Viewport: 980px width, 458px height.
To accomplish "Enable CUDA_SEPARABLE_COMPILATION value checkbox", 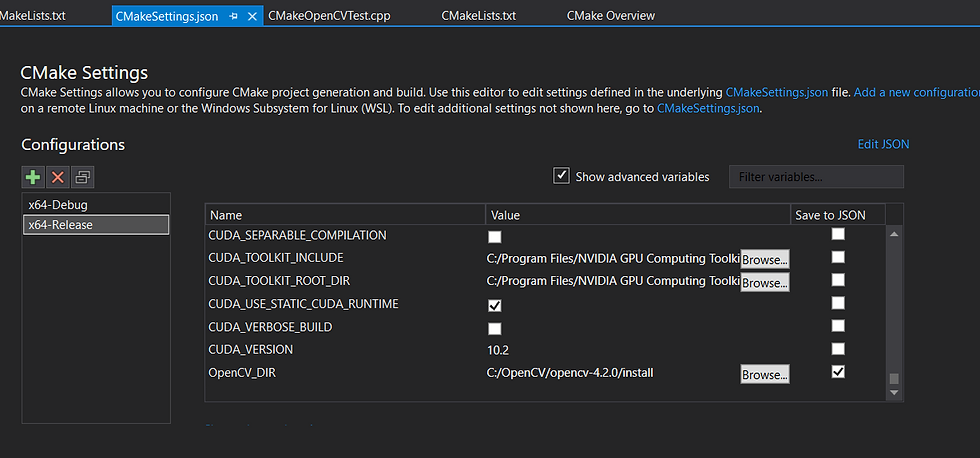I will [x=494, y=237].
